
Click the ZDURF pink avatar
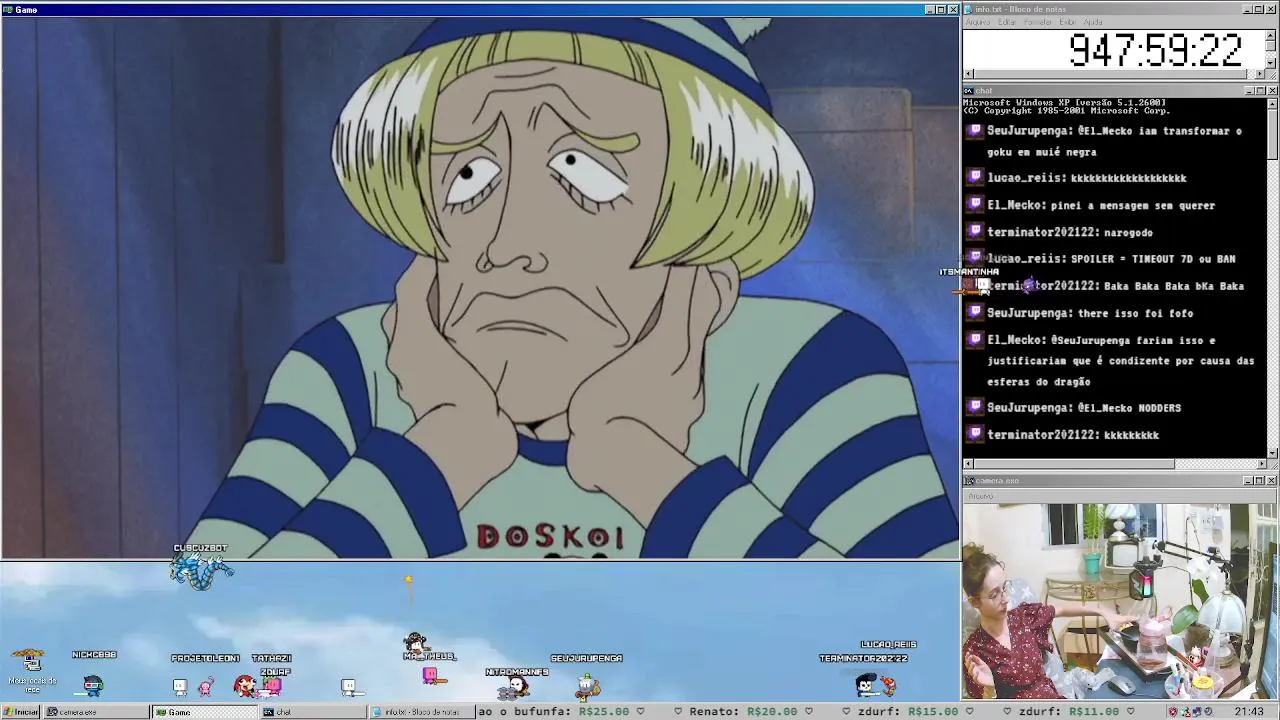coord(271,686)
